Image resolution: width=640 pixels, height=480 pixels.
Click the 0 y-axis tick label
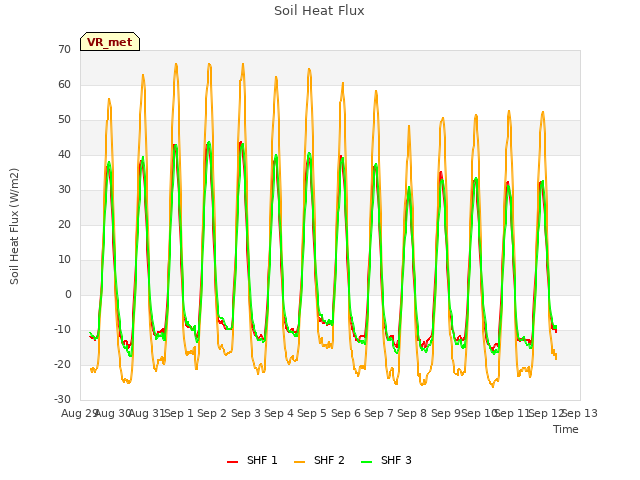coord(68,294)
